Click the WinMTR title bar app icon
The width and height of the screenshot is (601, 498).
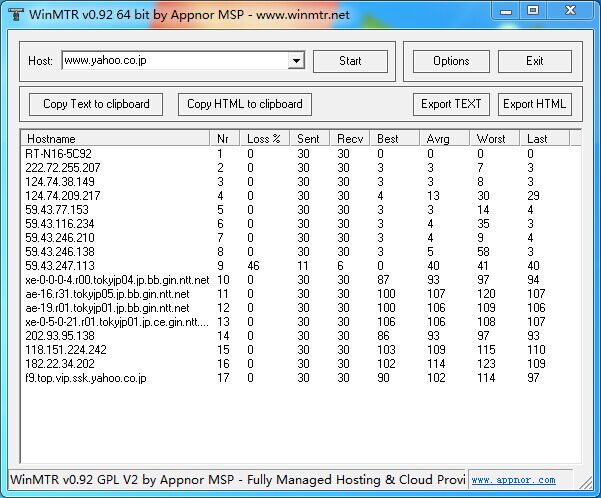coord(16,14)
